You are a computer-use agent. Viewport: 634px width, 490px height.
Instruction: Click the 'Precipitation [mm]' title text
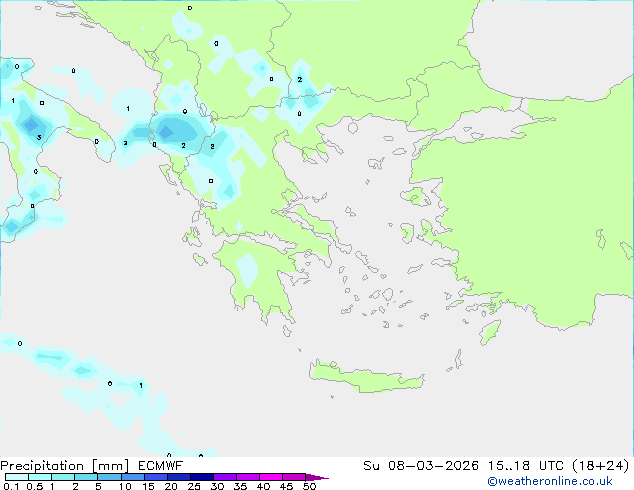tap(65, 466)
